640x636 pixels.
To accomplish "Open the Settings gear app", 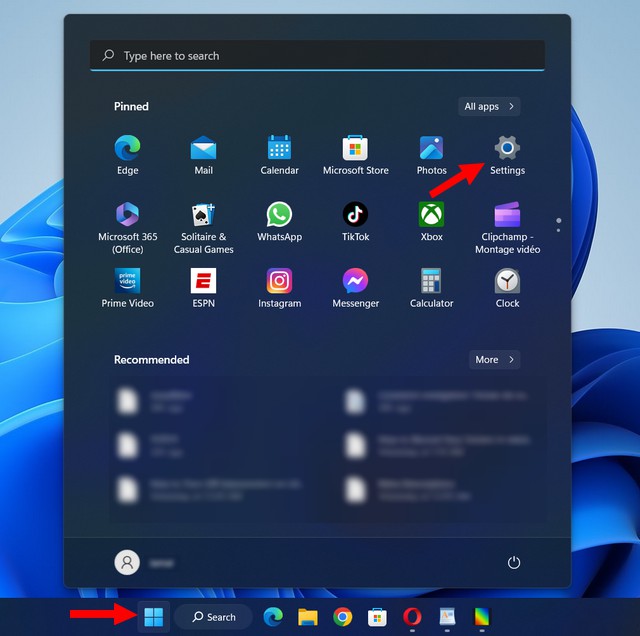I will point(507,155).
